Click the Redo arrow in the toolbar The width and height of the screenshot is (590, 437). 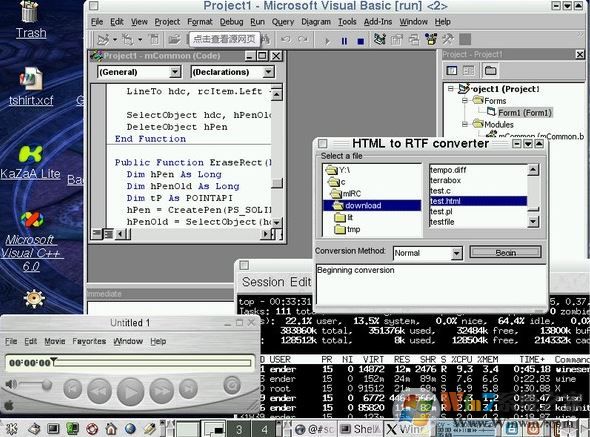click(x=303, y=39)
